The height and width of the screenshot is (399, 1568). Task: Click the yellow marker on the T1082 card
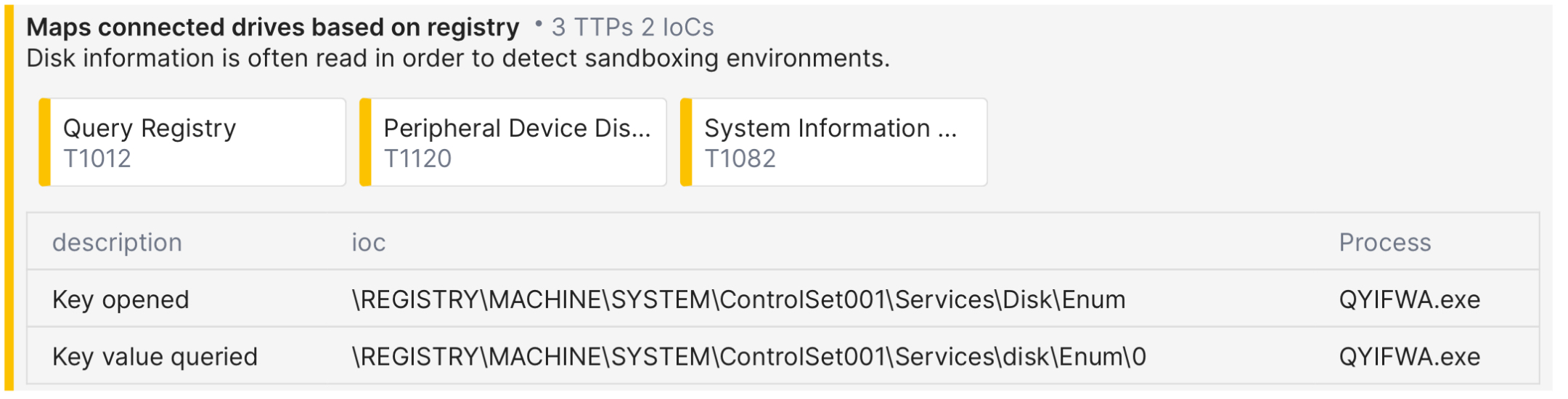687,142
